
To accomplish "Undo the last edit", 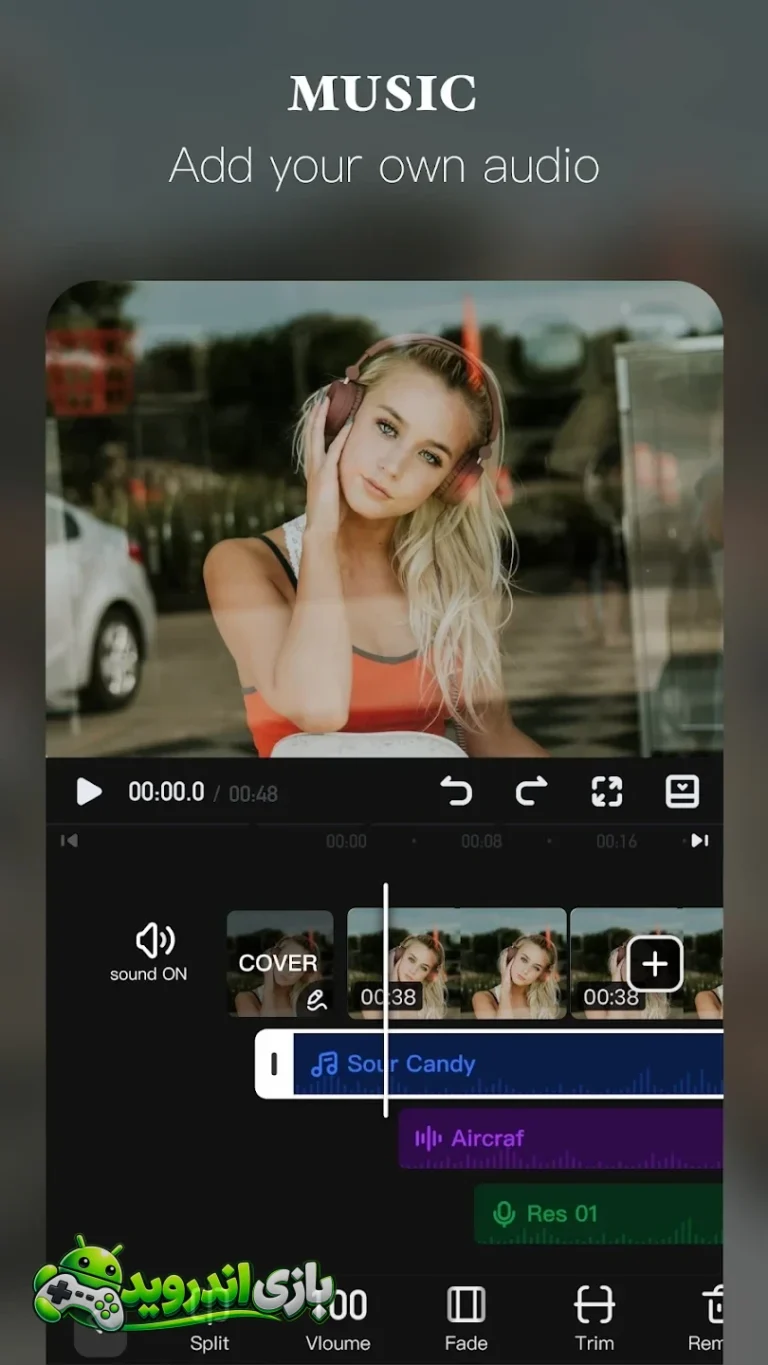I will [x=456, y=792].
